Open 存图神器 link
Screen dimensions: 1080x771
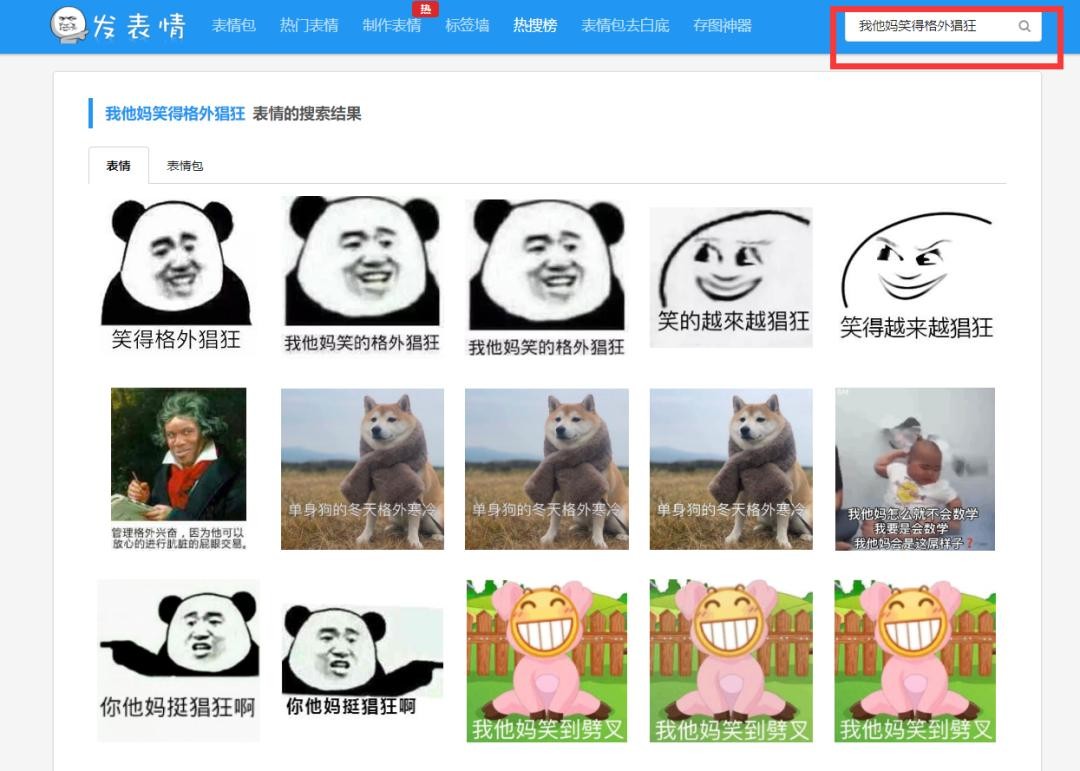point(722,26)
